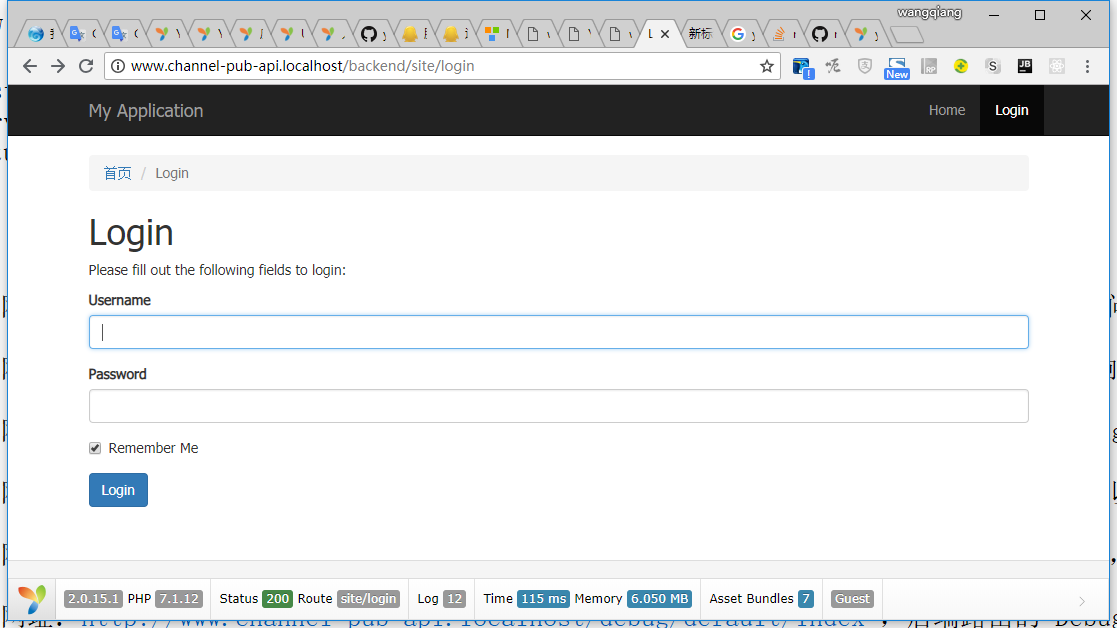Open the Asset Bundles 7 panel
This screenshot has height=628, width=1117.
coord(762,599)
